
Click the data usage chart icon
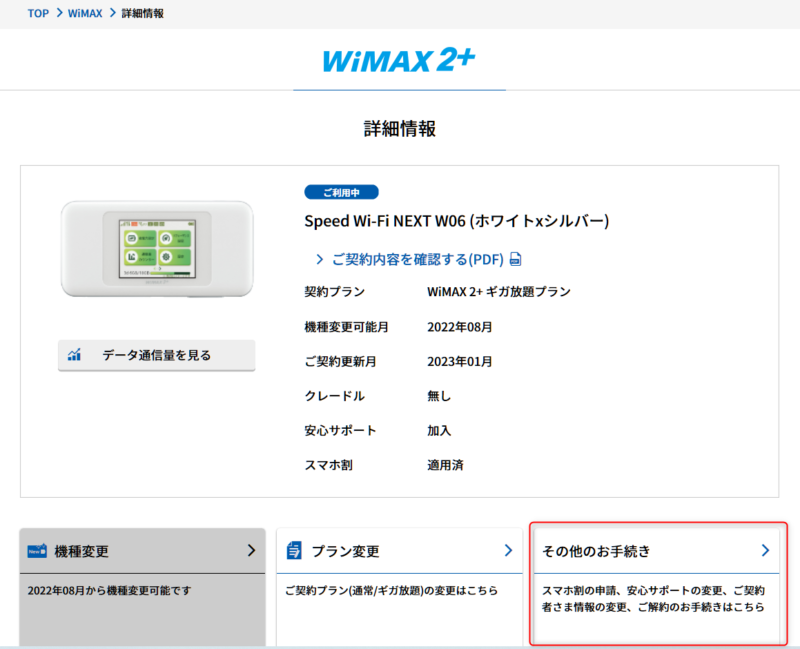coord(74,355)
